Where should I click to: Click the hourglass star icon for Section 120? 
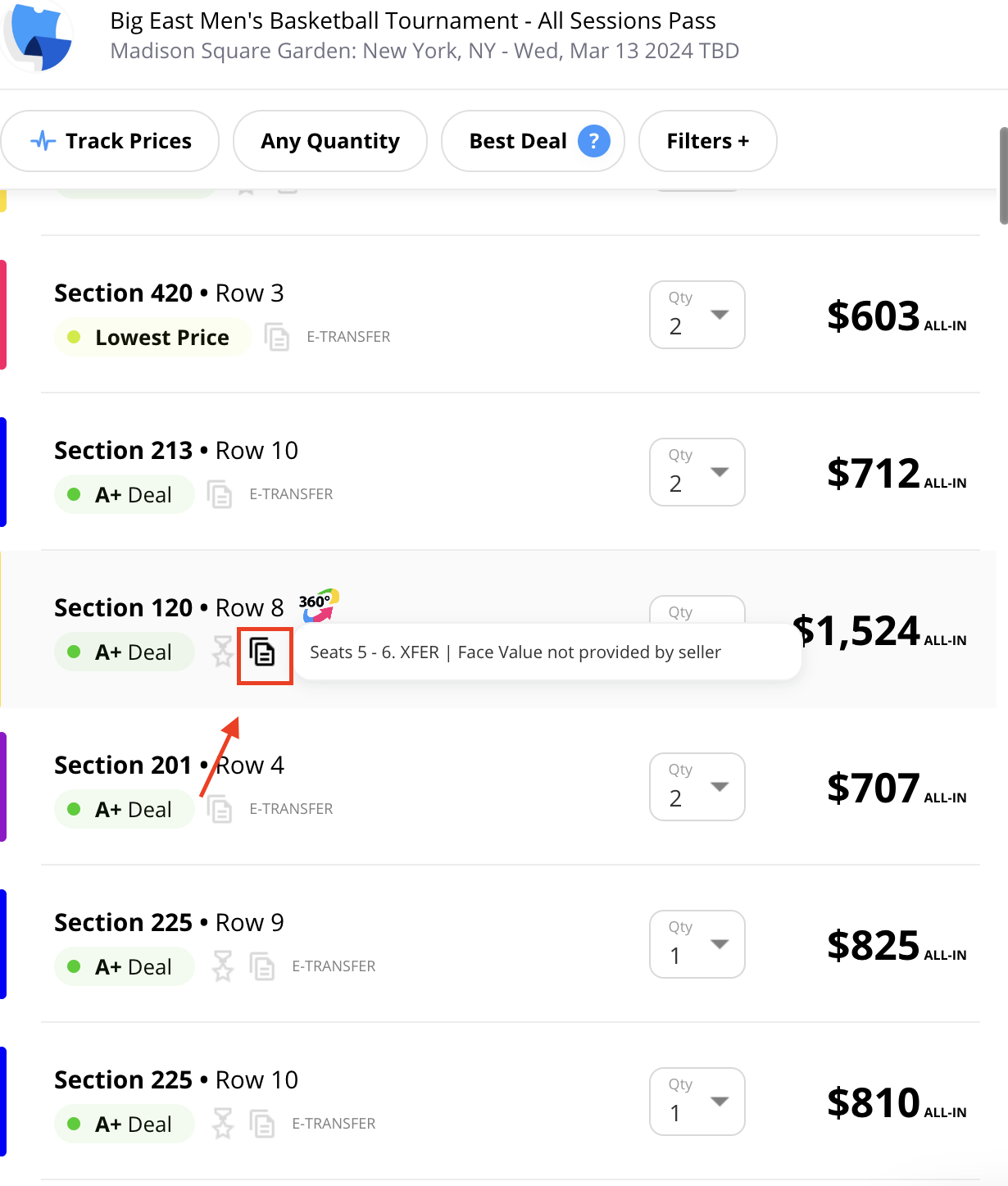tap(223, 652)
